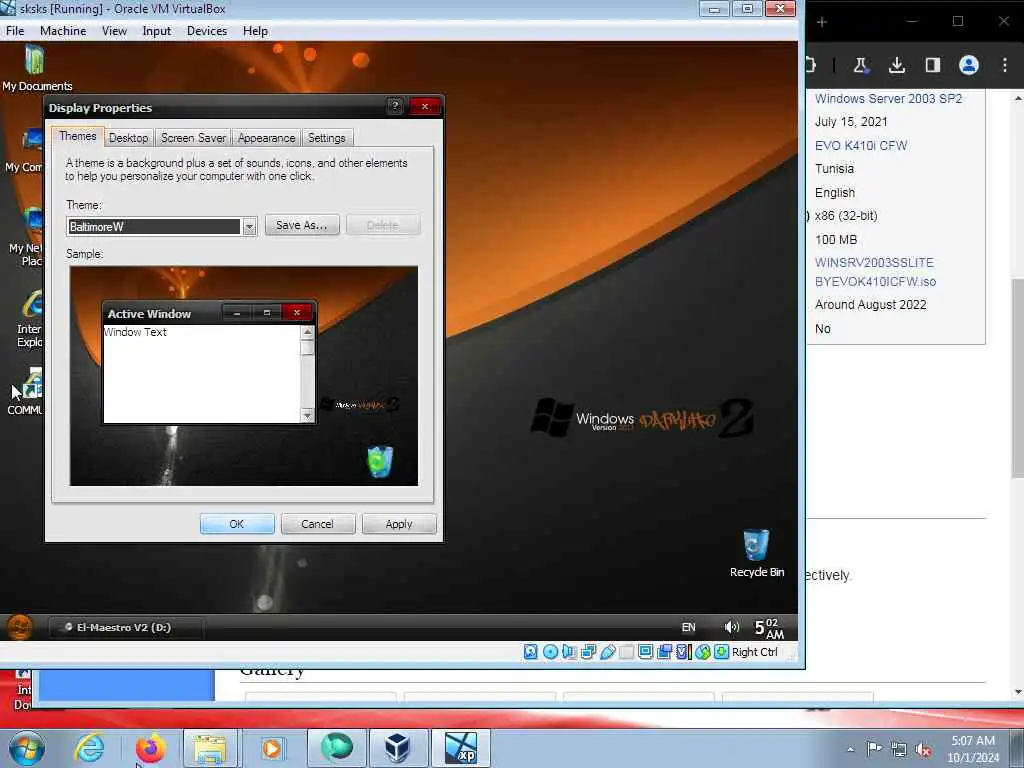Click the network adapter indicator in VirtualBox status bar
This screenshot has height=768, width=1024.
point(588,651)
